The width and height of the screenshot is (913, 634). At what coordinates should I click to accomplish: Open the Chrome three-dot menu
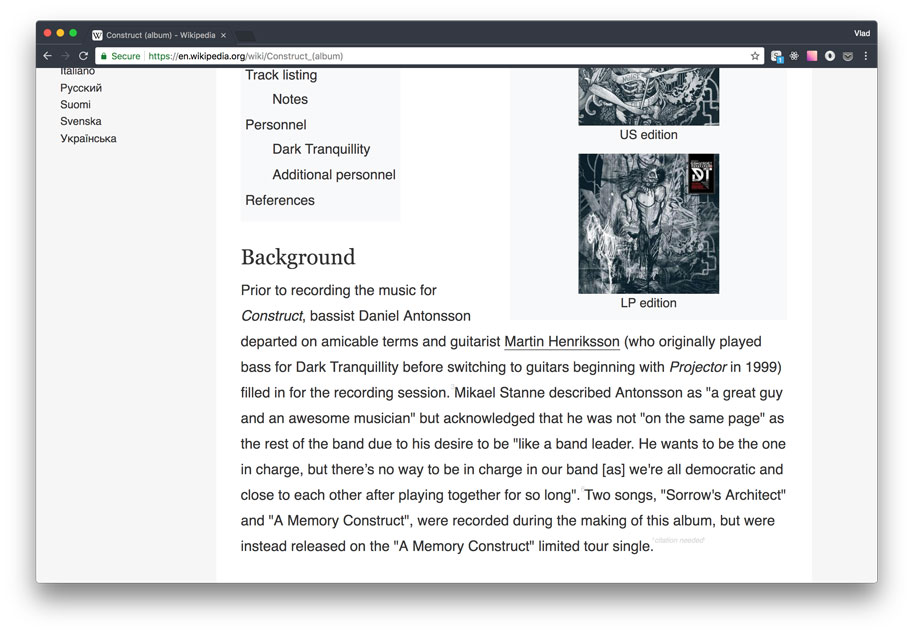866,56
